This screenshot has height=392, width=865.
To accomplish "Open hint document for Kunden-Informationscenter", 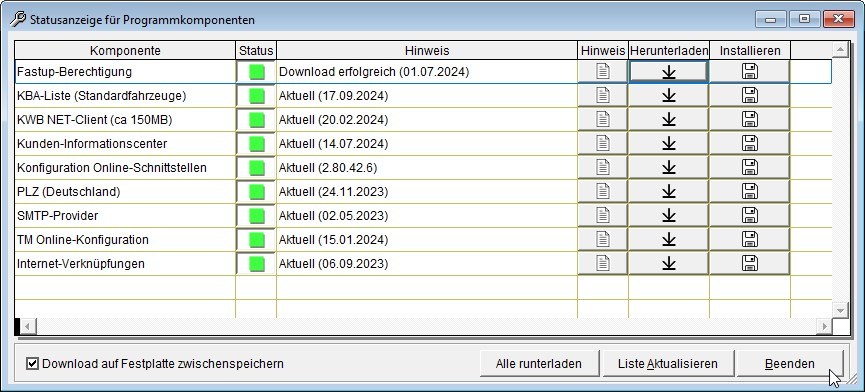I will click(x=602, y=143).
